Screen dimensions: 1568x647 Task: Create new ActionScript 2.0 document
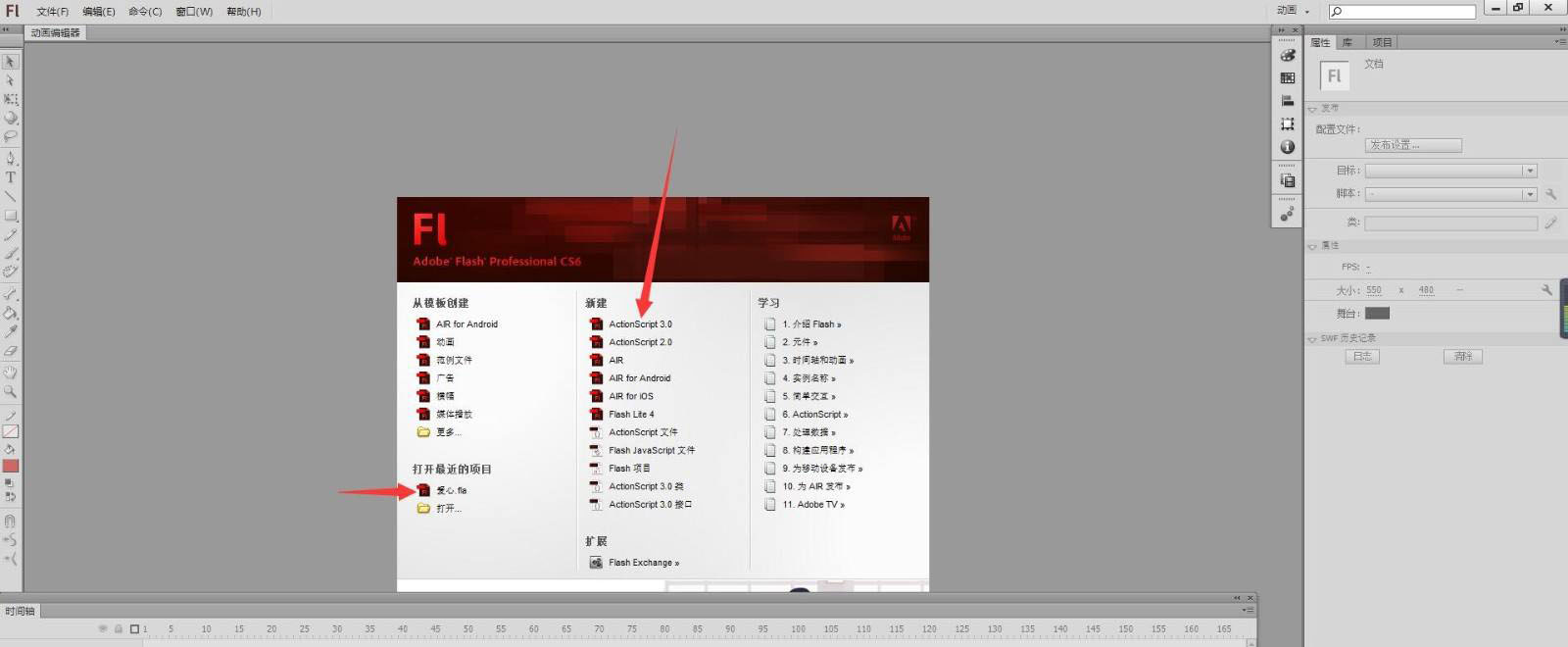(x=630, y=342)
